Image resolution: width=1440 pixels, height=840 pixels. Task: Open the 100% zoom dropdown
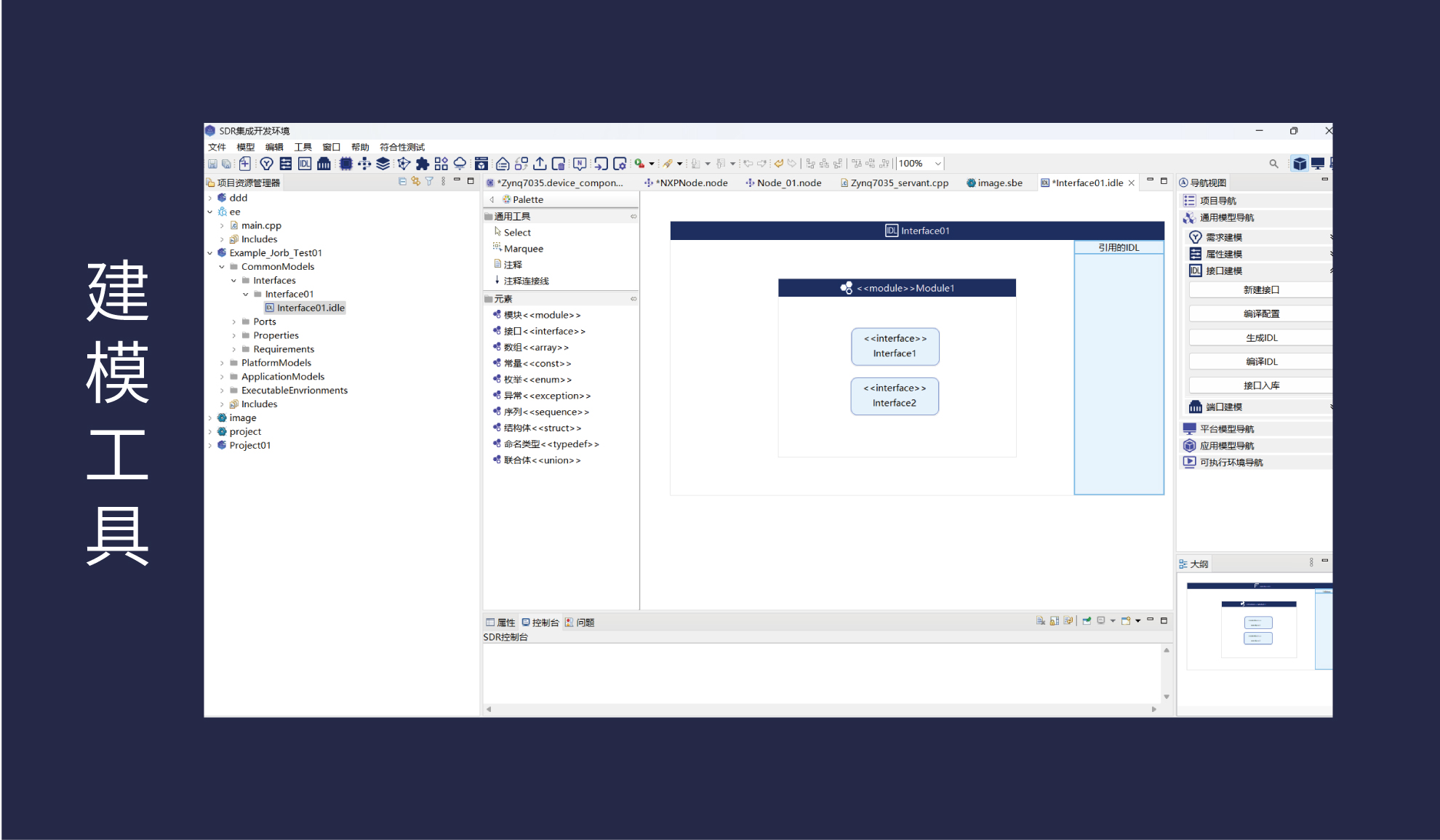[938, 164]
